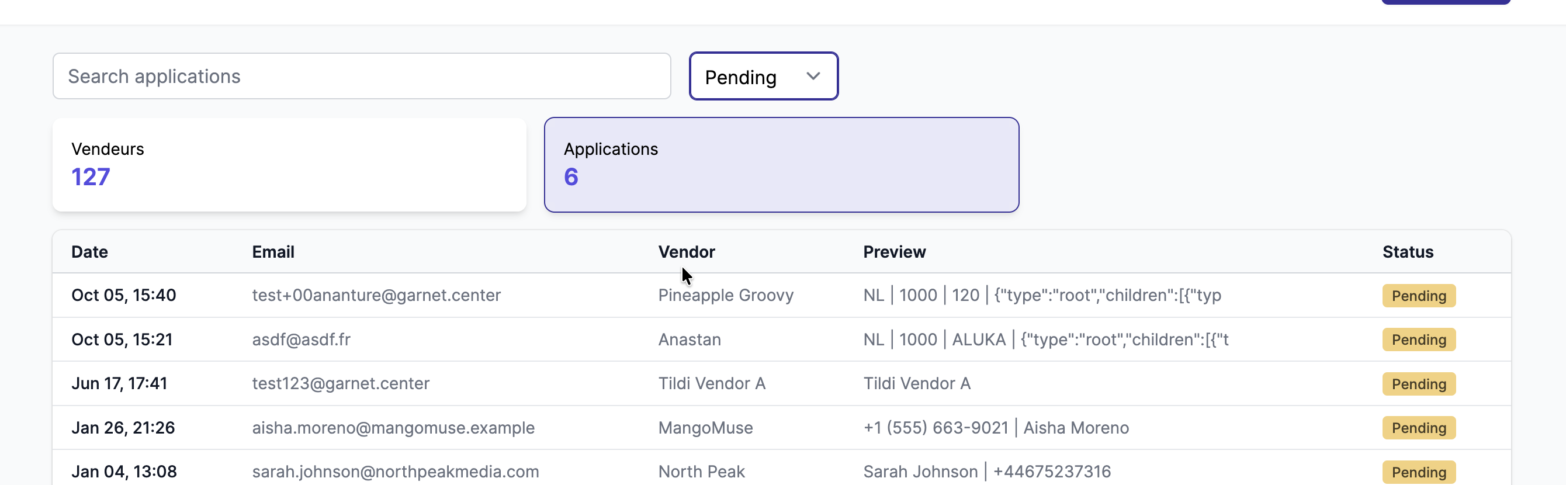This screenshot has width=1566, height=485.
Task: Click the North Peak vendor cell
Action: [701, 471]
